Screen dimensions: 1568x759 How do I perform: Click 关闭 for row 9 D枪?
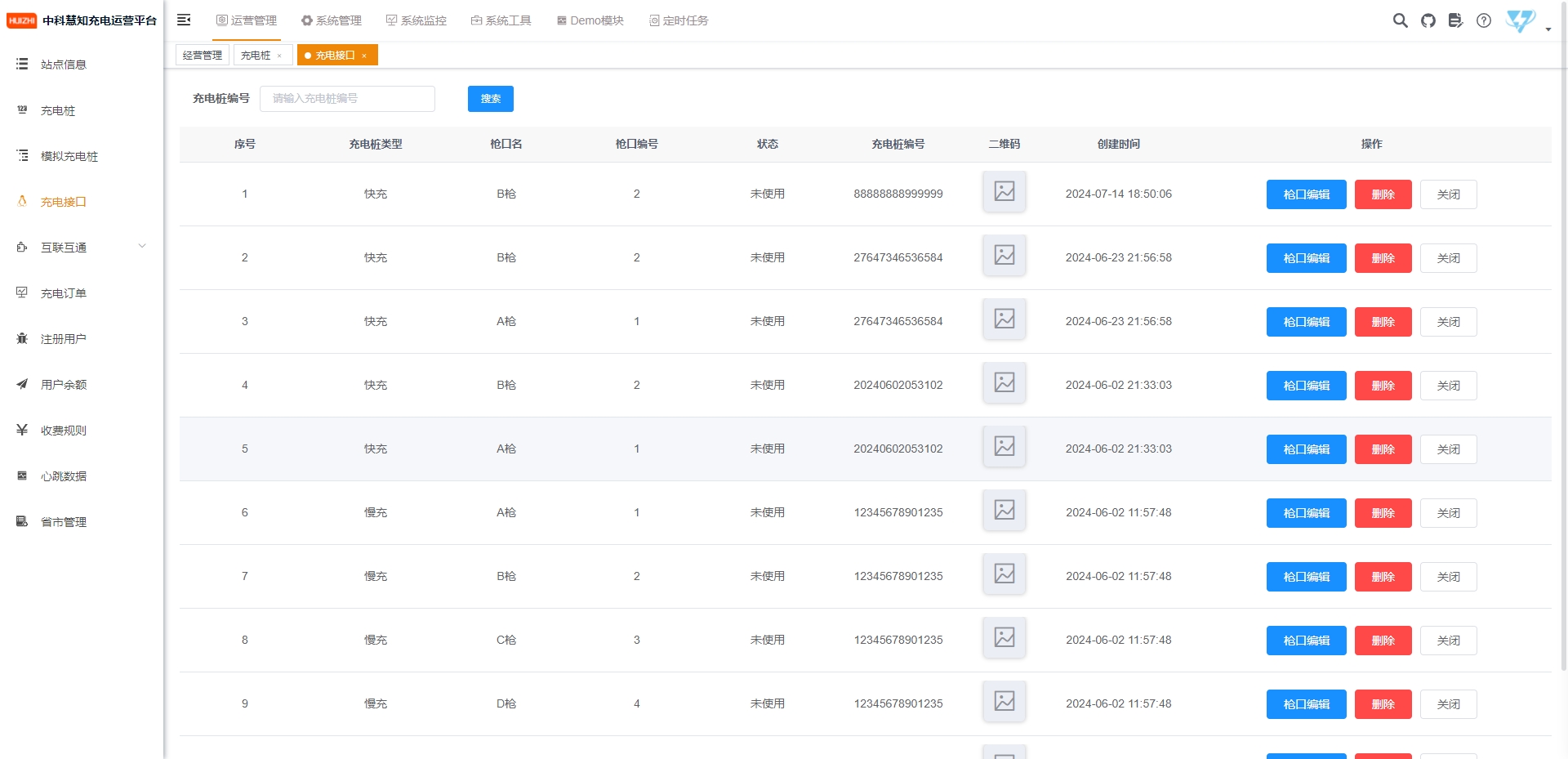(1449, 704)
